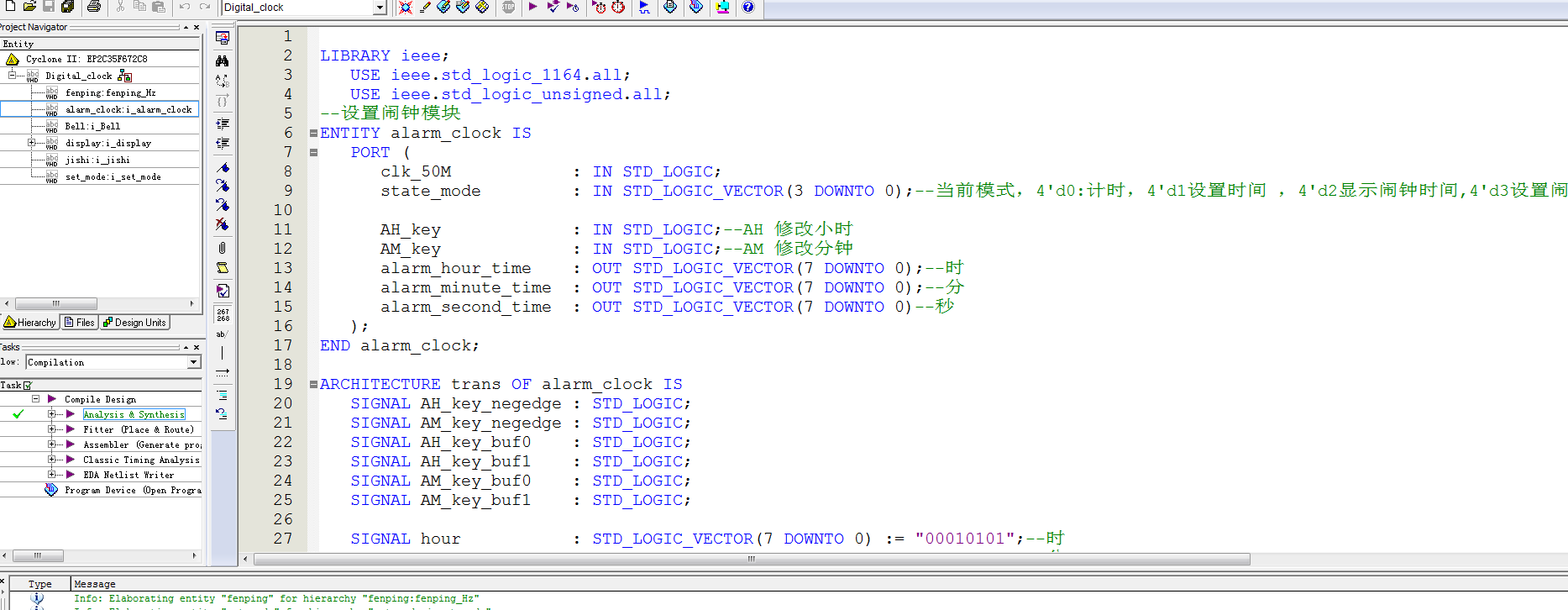Expand the EDA Netlist Writer task
Viewport: 1568px width, 610px height.
click(x=52, y=475)
